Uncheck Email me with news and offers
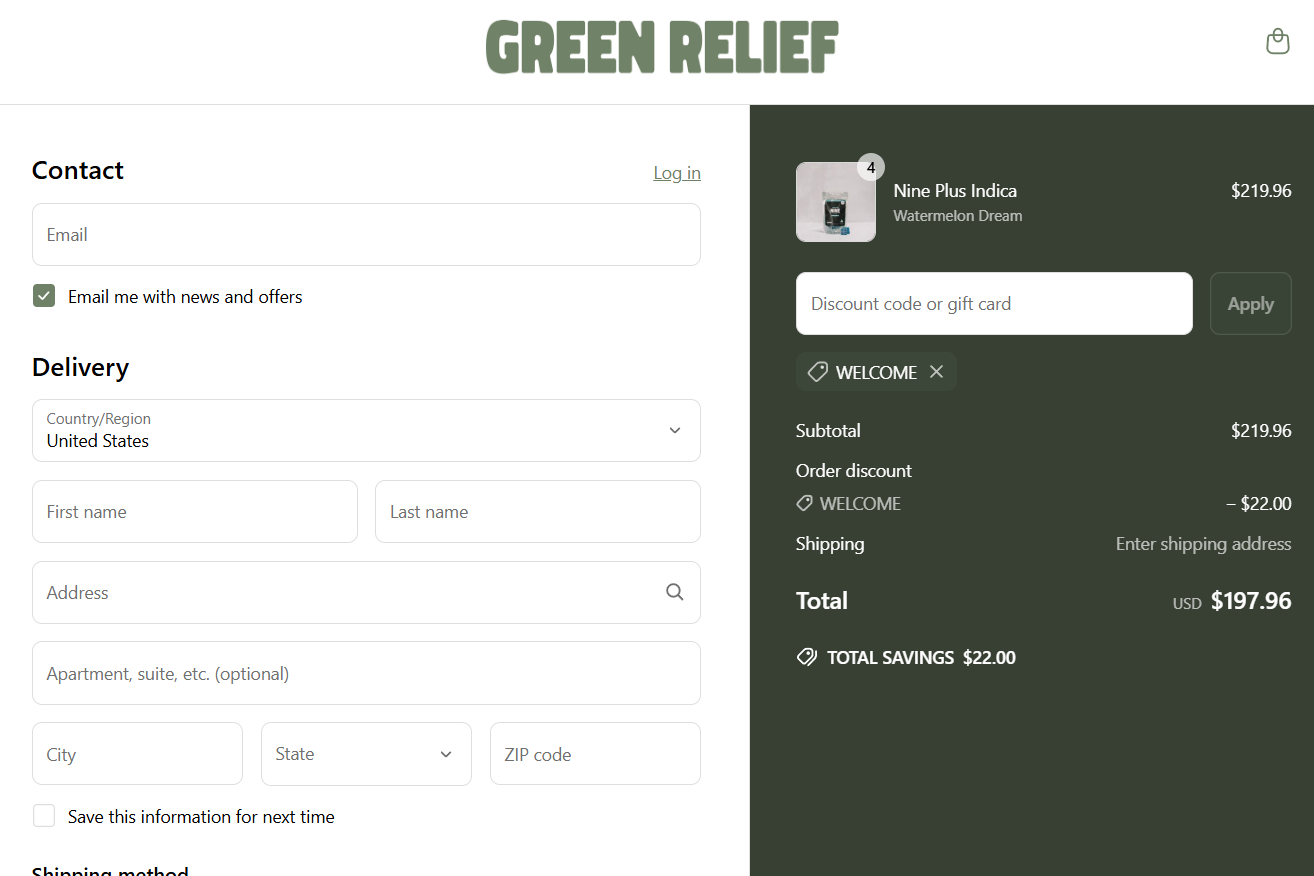The height and width of the screenshot is (876, 1314). click(44, 296)
